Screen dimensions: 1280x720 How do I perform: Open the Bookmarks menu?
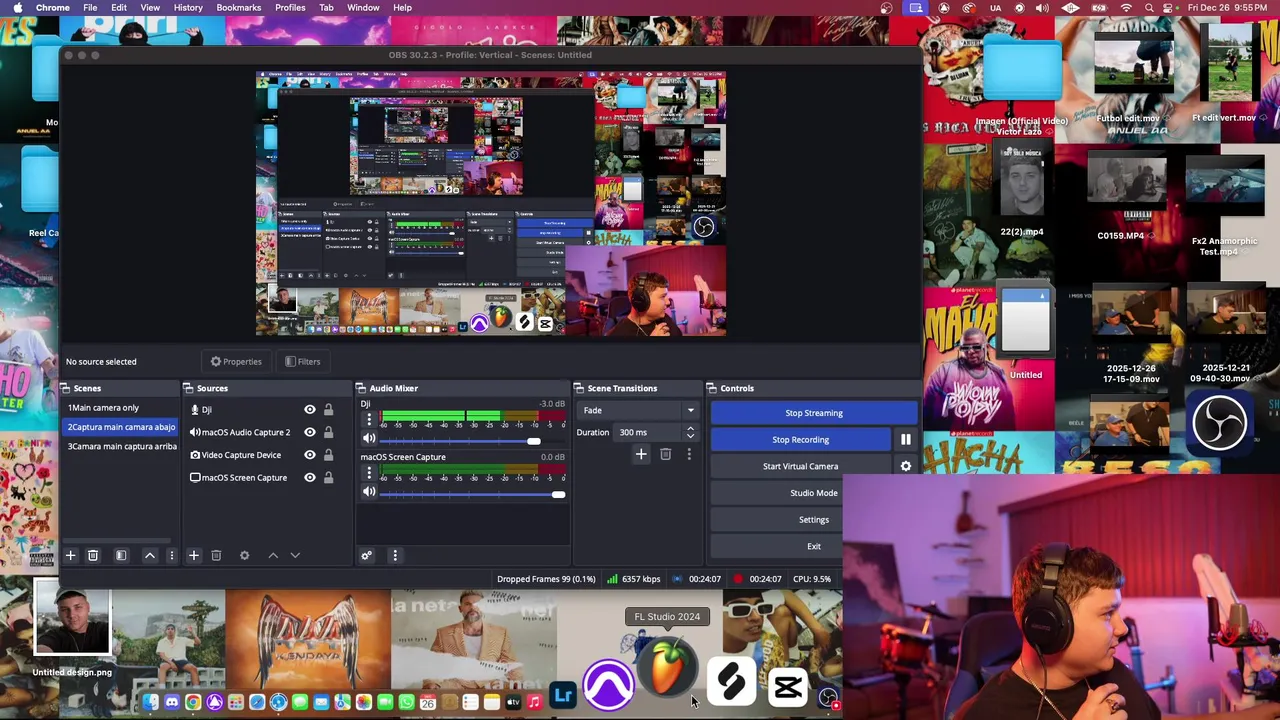[x=239, y=8]
